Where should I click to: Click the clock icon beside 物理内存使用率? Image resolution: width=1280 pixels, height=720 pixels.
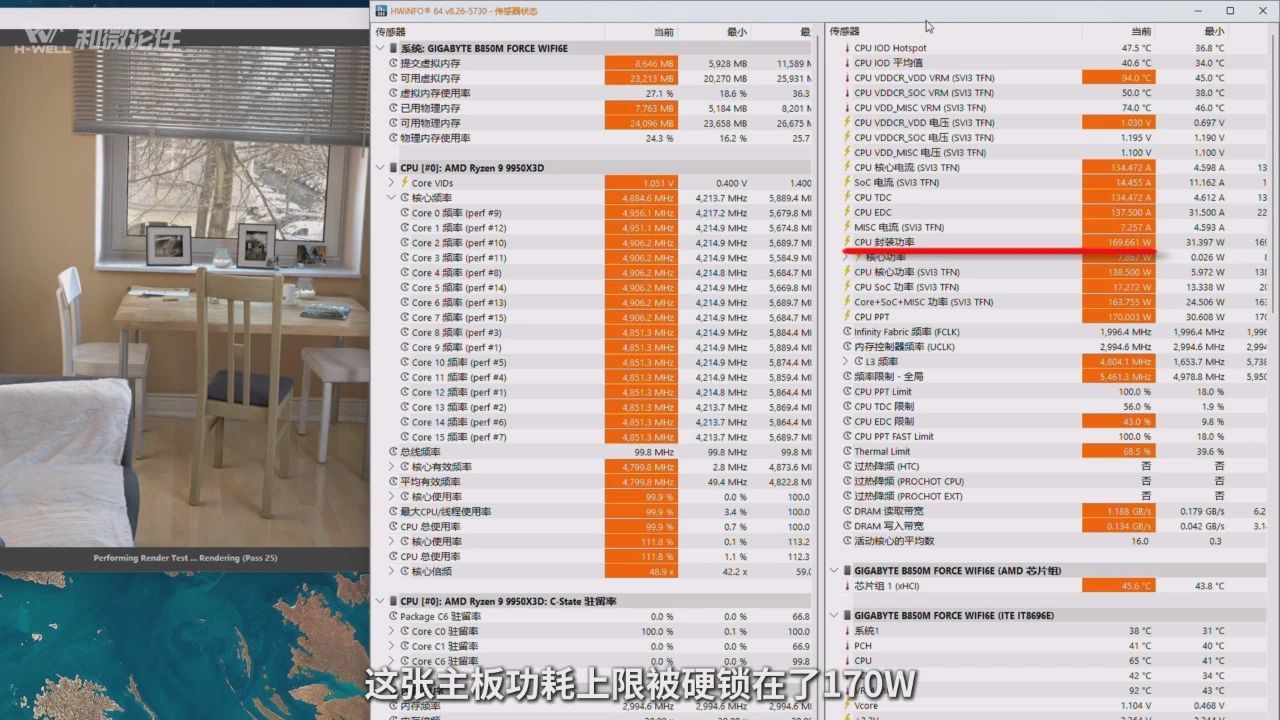(393, 138)
